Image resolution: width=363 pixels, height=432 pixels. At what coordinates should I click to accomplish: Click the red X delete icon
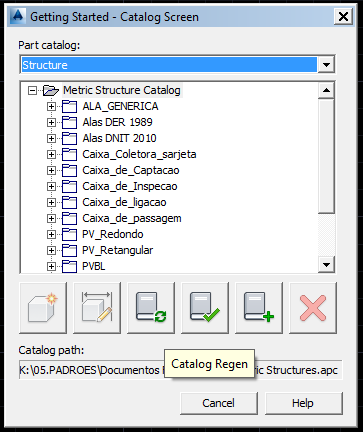[x=313, y=308]
